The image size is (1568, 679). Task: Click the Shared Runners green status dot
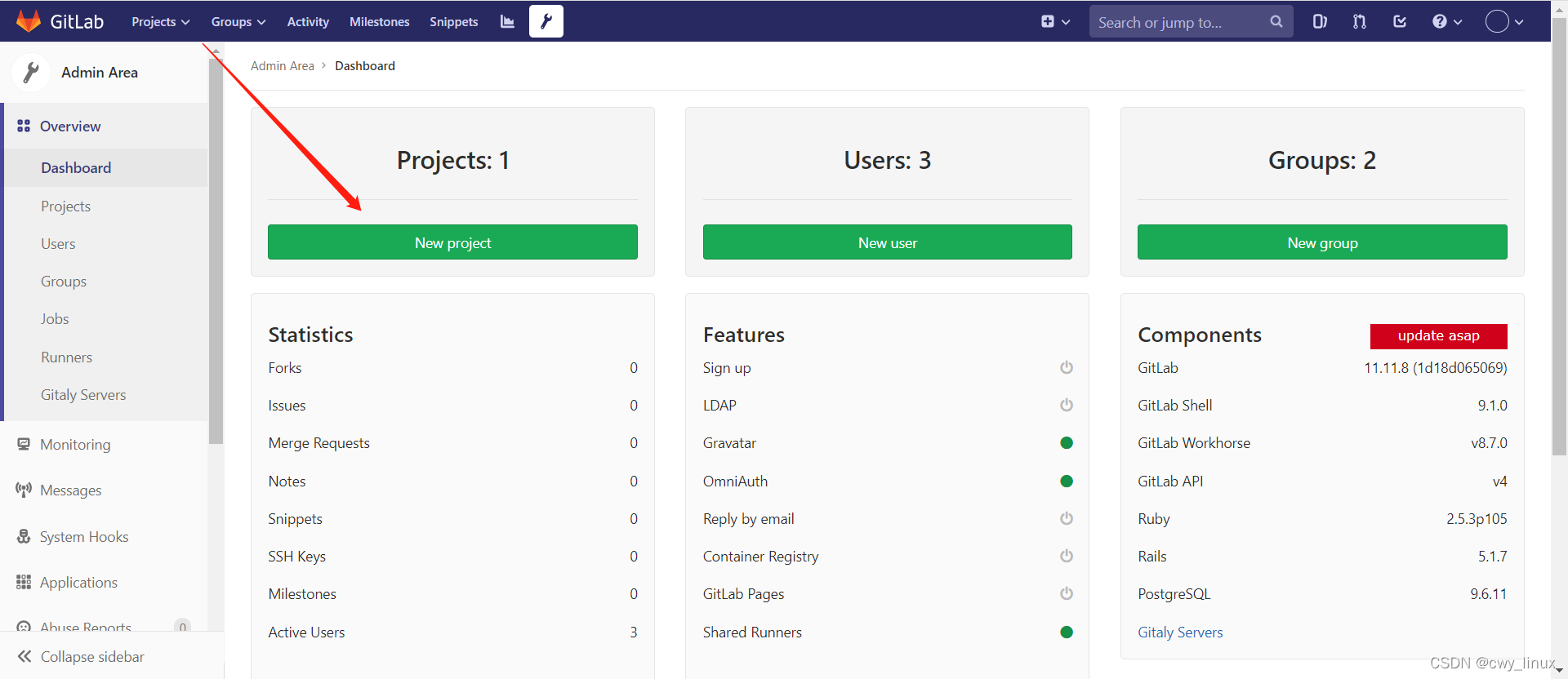click(x=1067, y=632)
